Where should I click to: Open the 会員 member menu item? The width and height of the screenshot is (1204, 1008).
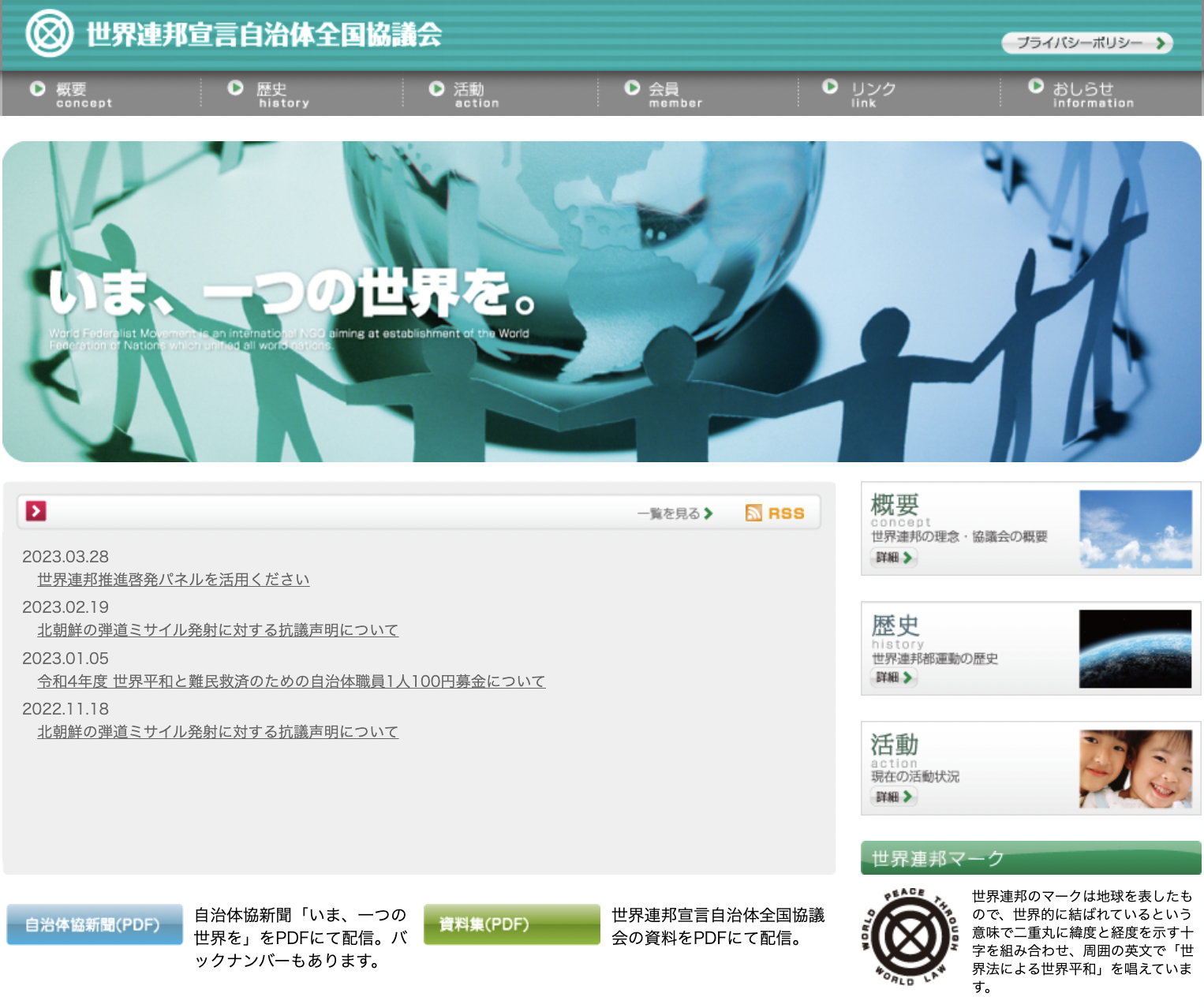[675, 95]
